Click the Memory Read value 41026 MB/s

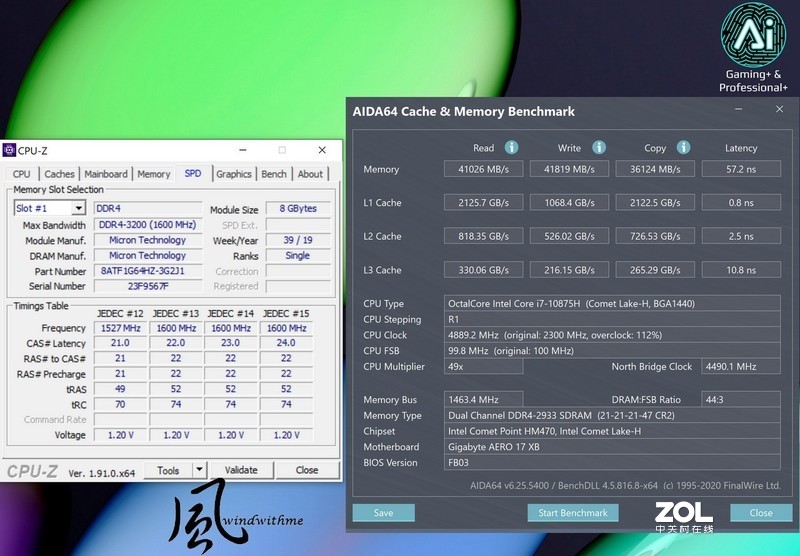[483, 169]
